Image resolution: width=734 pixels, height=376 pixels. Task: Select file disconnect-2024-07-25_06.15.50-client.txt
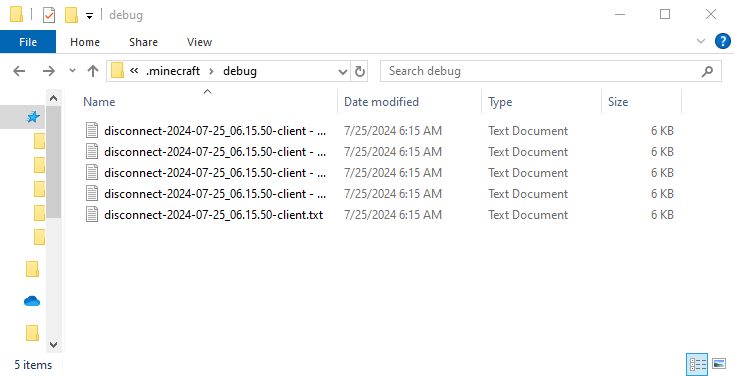pos(213,215)
